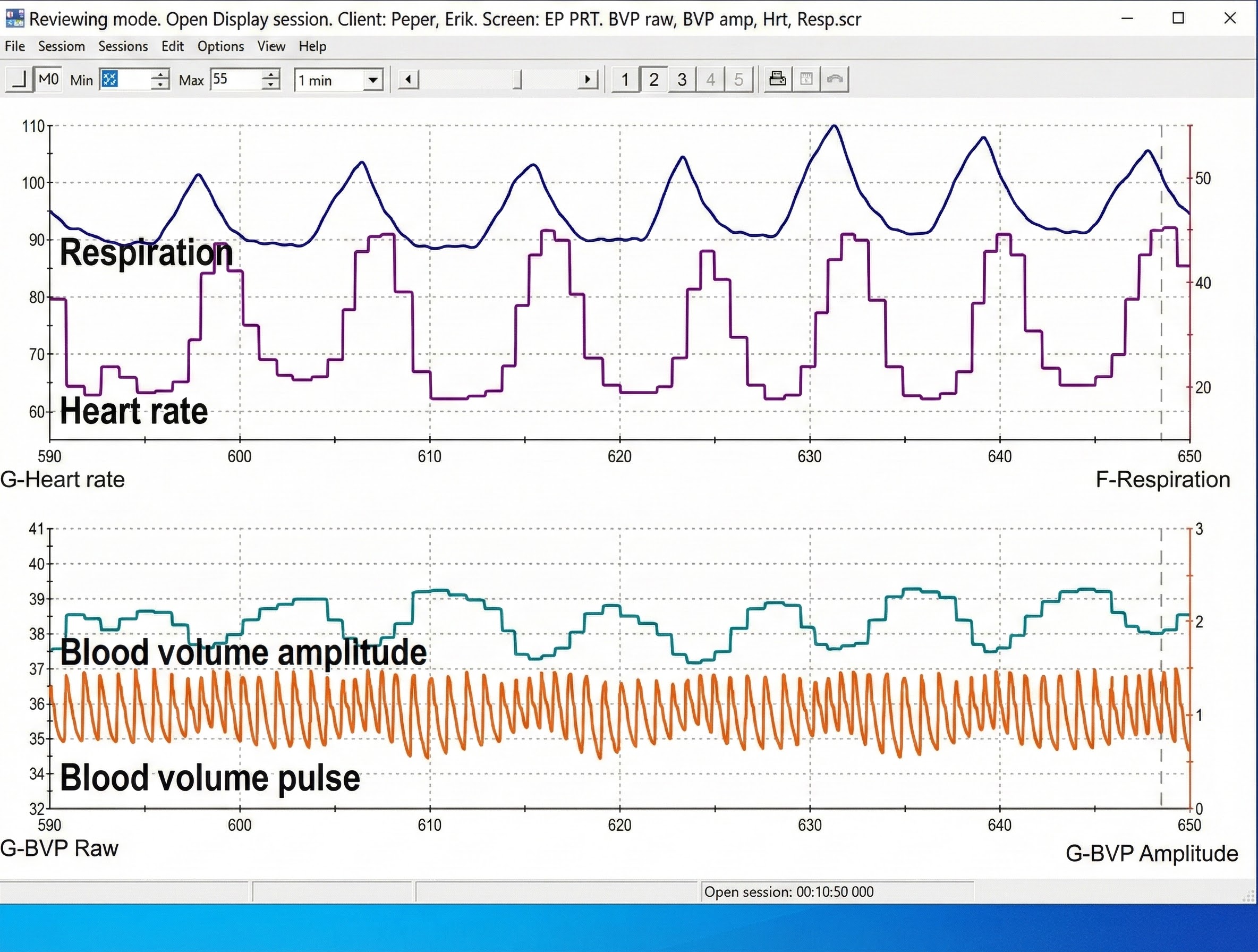Click the time position slider thumb

click(516, 80)
